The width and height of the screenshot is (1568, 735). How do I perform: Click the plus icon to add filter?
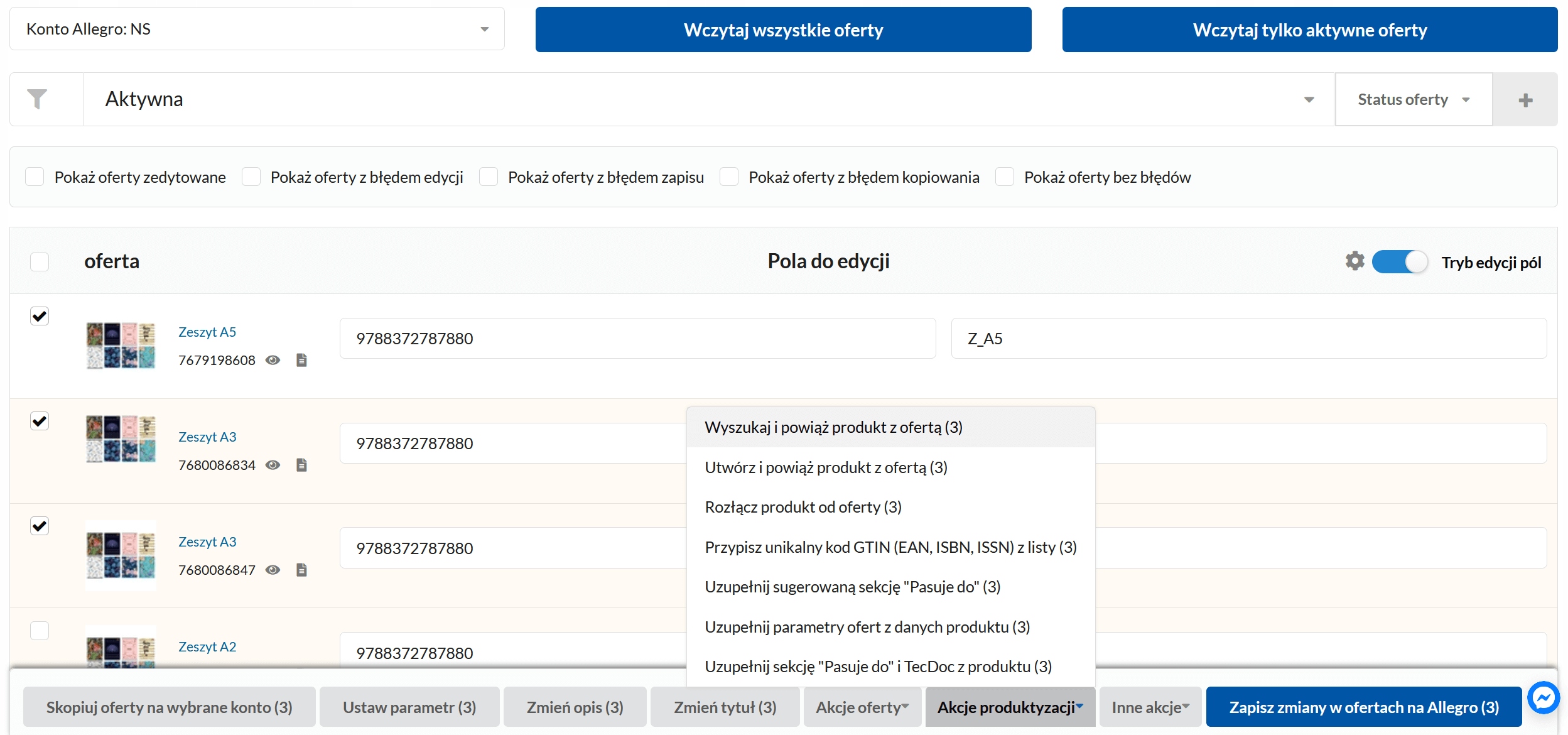(1525, 100)
